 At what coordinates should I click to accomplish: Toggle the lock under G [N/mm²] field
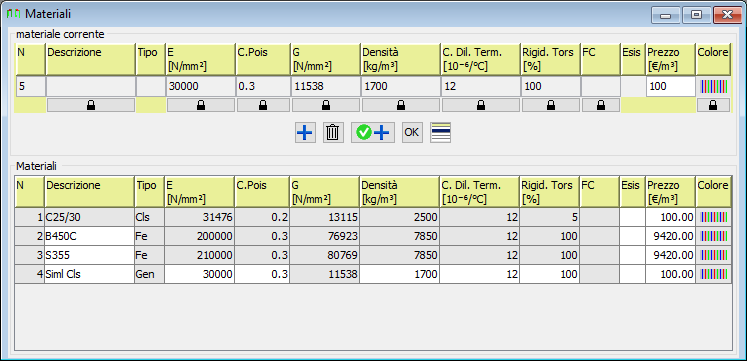point(326,105)
